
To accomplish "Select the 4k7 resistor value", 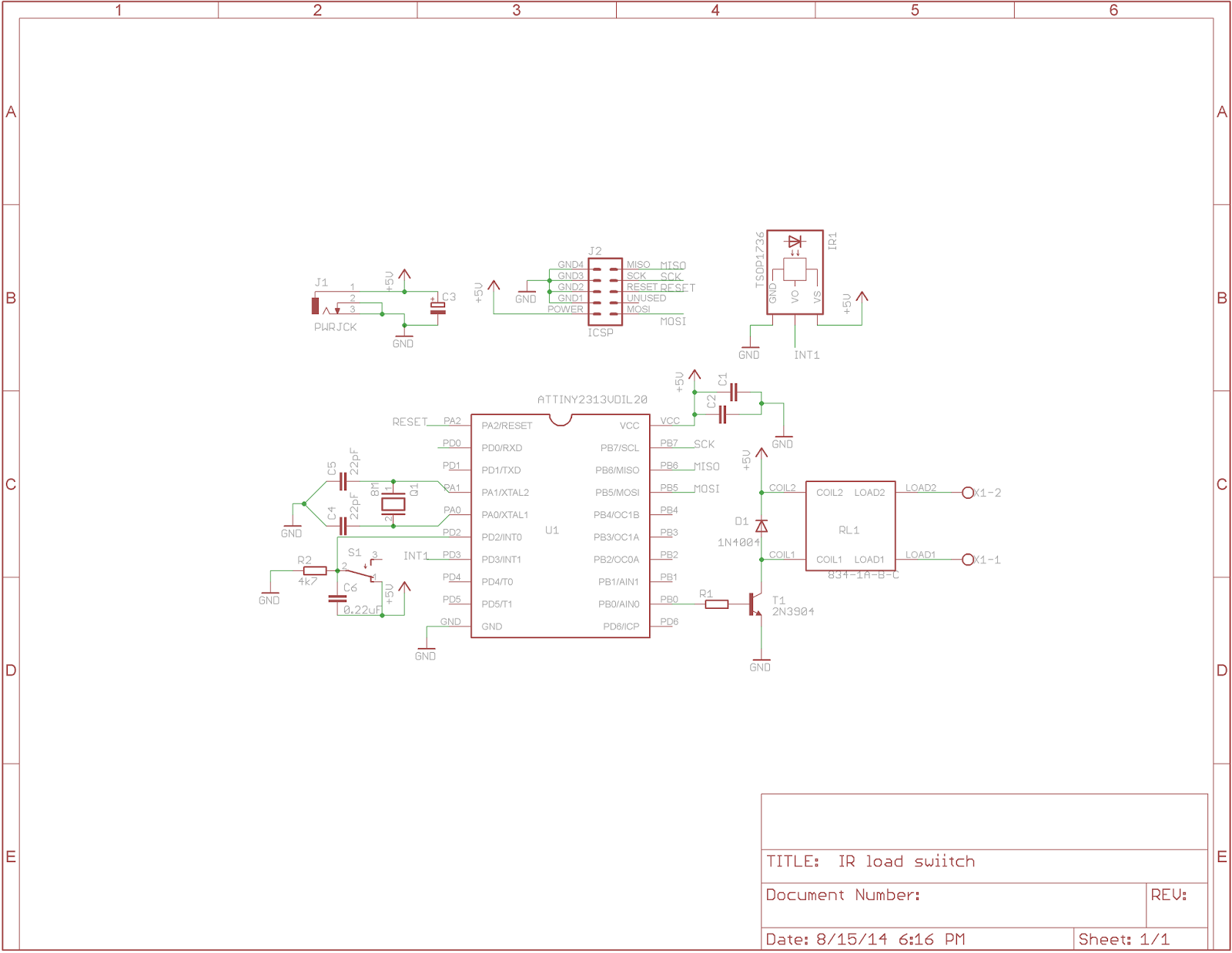I will (x=308, y=582).
